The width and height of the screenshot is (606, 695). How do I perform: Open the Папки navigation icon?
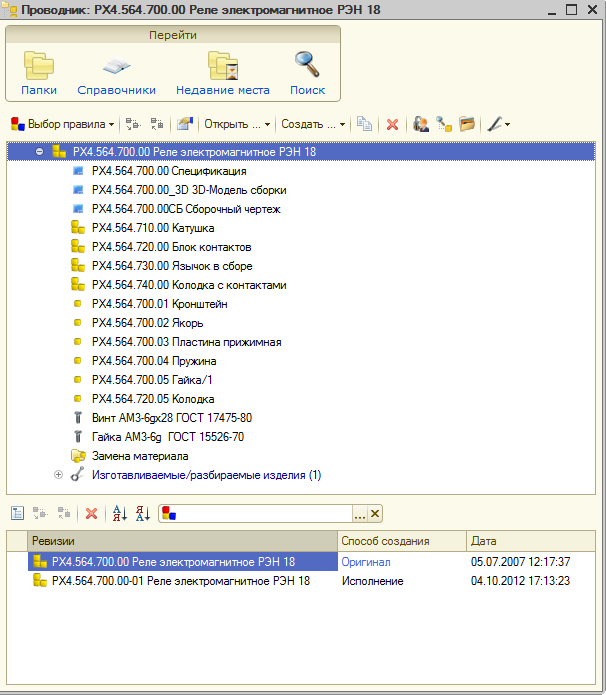pyautogui.click(x=39, y=66)
